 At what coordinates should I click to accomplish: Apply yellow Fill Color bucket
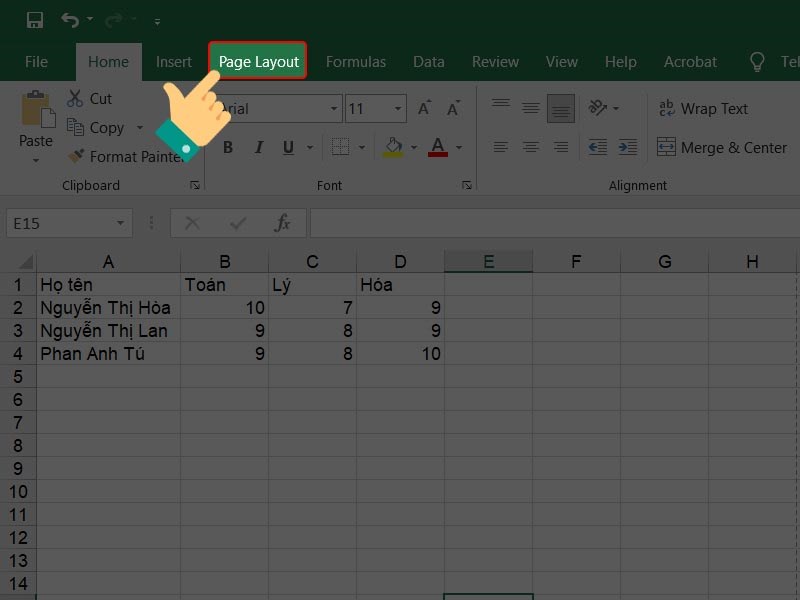[393, 147]
